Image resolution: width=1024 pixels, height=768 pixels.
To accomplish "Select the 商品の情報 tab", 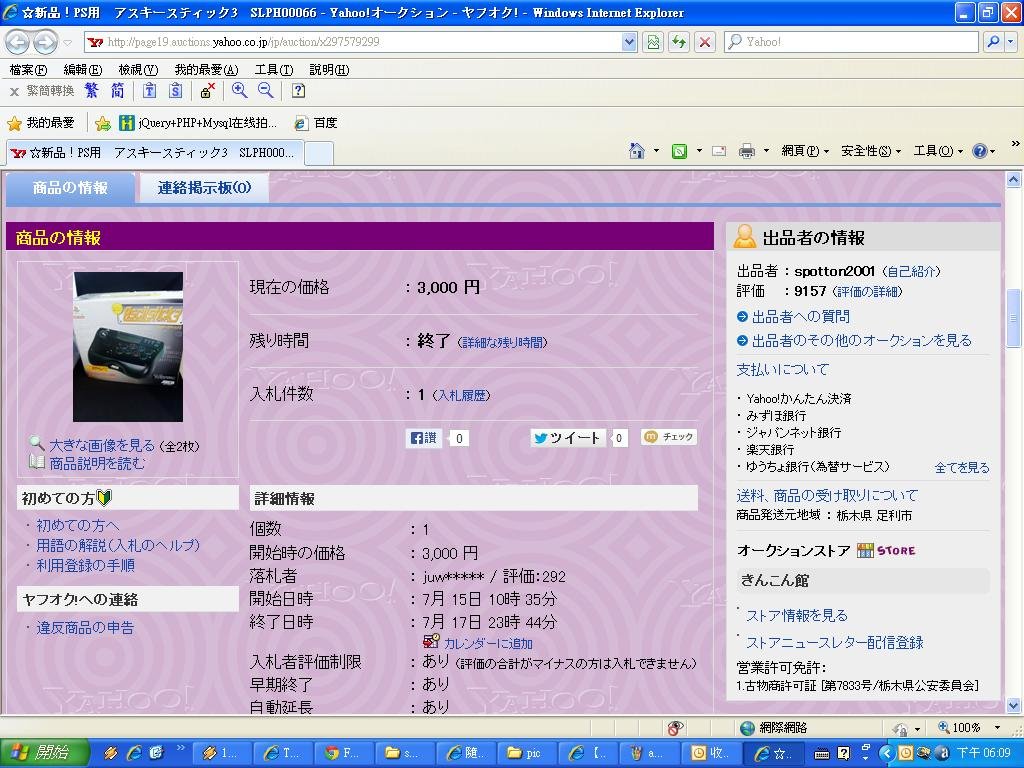I will pyautogui.click(x=70, y=188).
